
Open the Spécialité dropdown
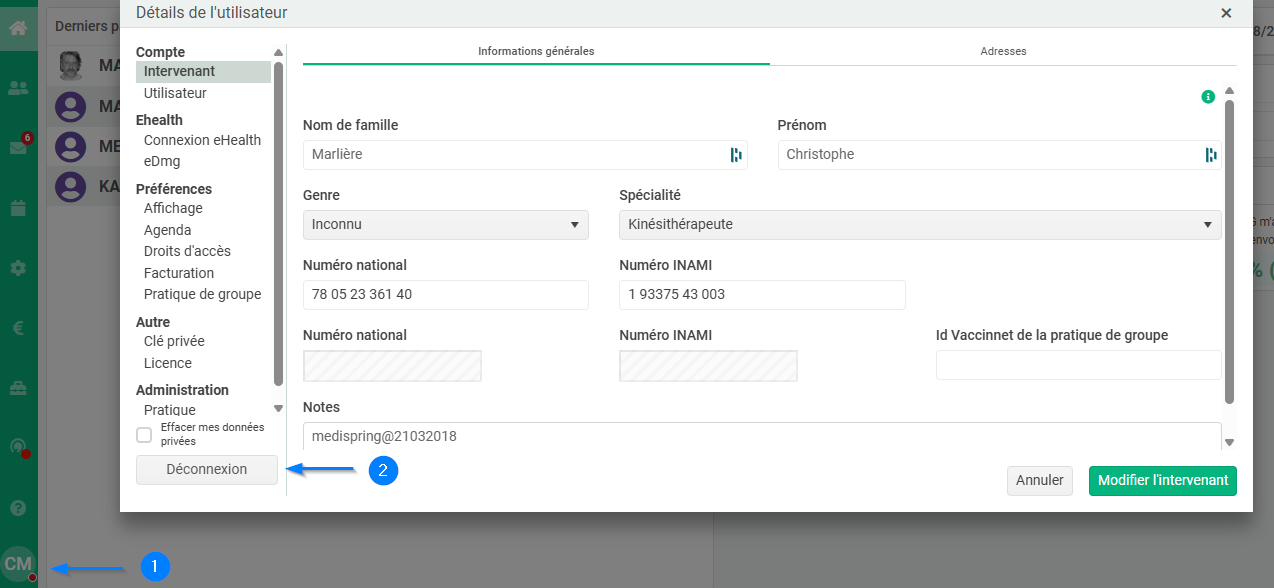pos(920,224)
